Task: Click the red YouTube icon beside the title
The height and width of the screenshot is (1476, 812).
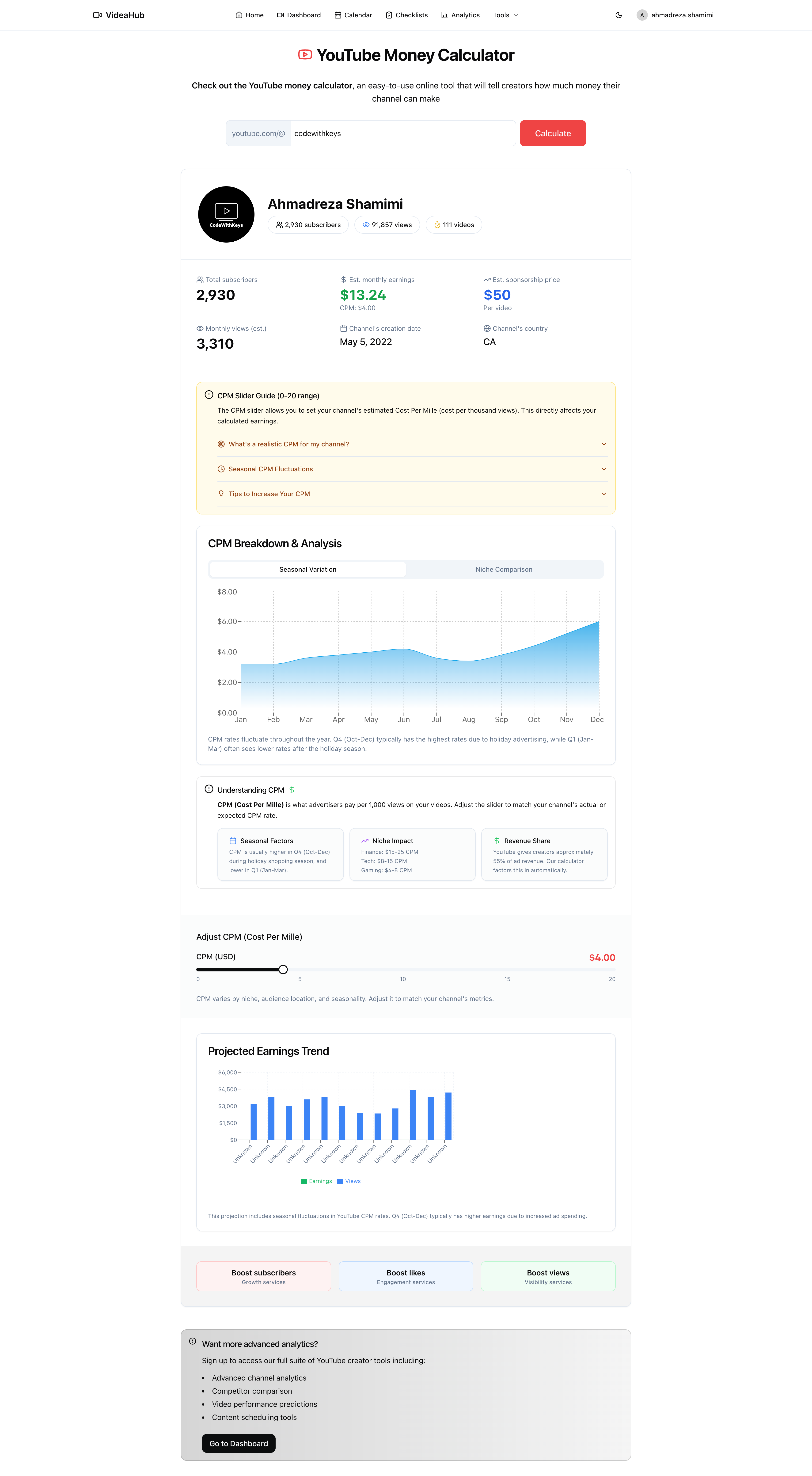Action: pos(305,54)
